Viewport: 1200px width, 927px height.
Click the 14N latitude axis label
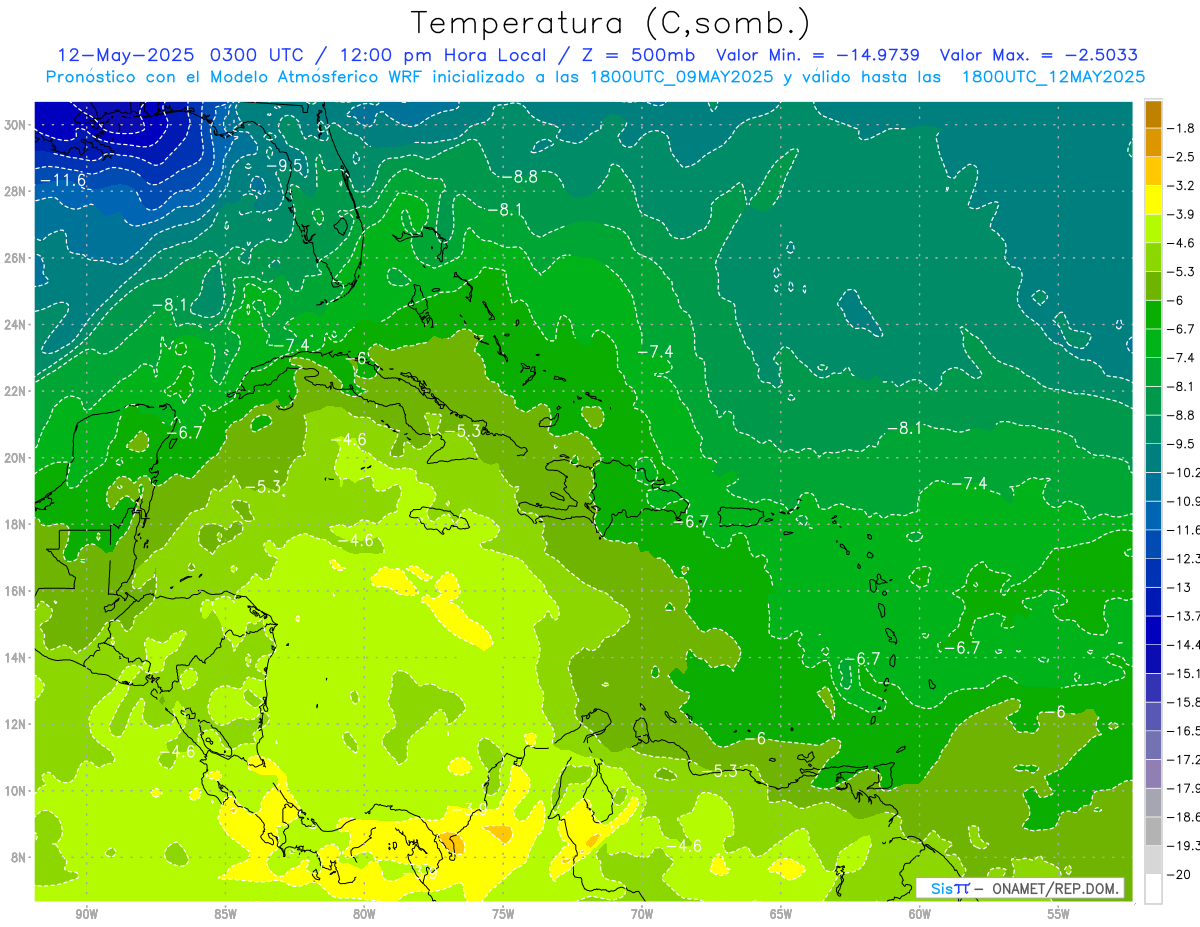16,657
